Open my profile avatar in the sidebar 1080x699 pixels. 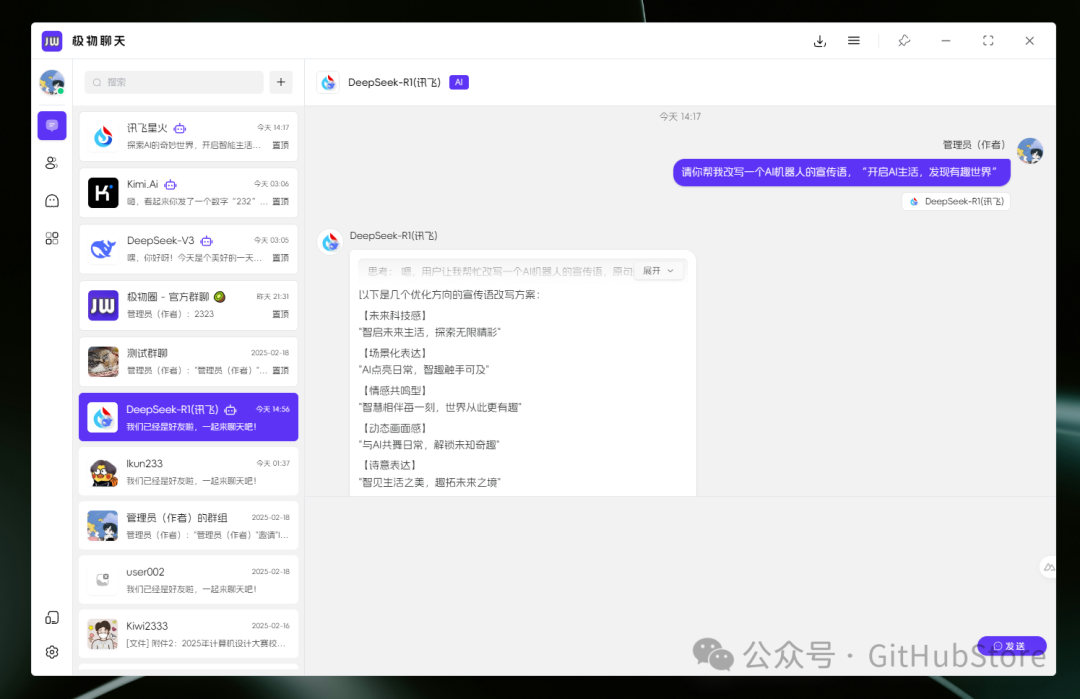[52, 83]
